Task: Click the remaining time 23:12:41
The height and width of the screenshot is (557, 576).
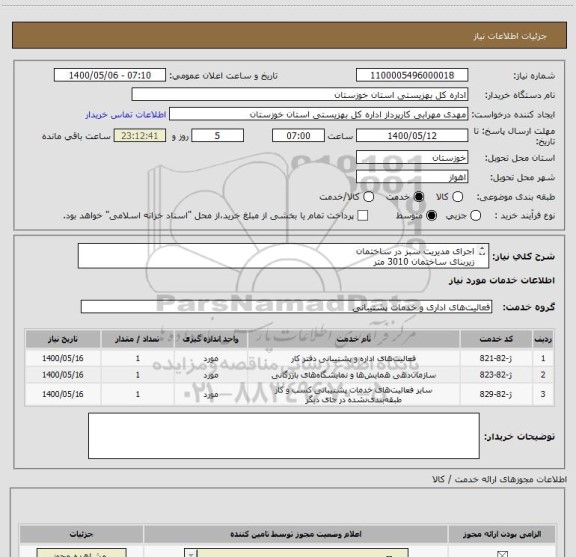Action: pyautogui.click(x=140, y=136)
